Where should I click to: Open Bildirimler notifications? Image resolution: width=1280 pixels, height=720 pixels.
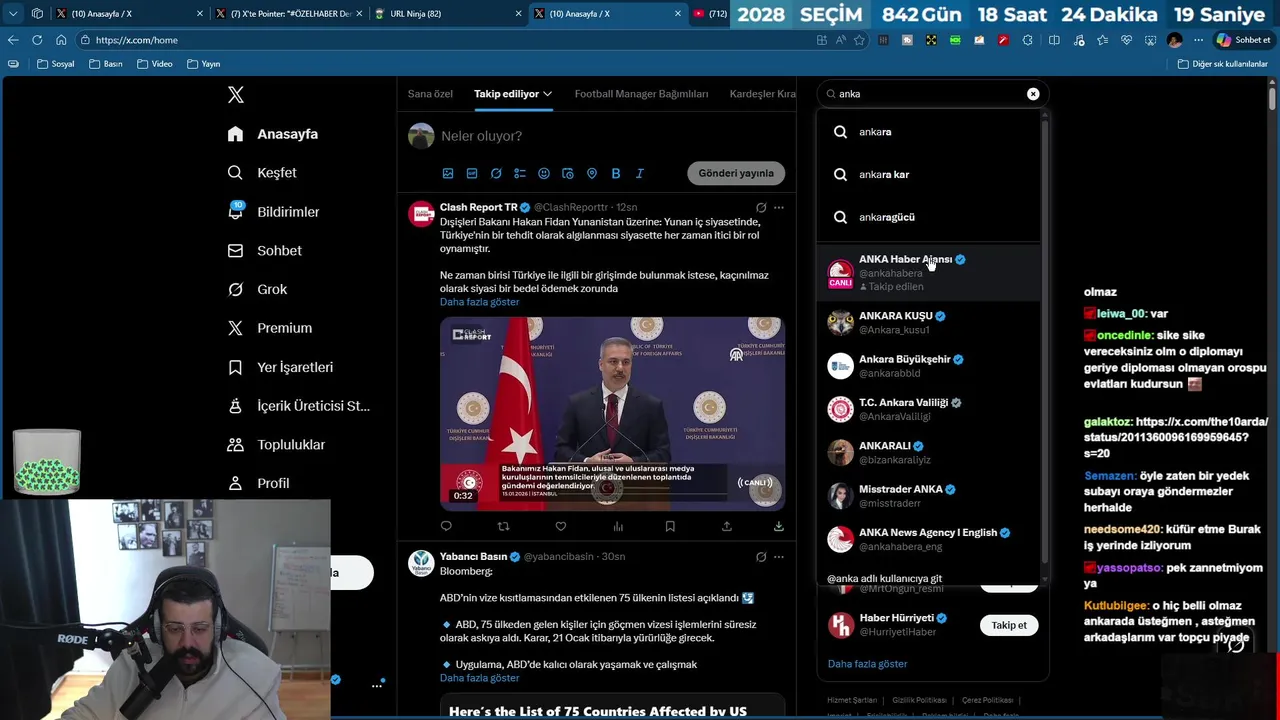274,212
